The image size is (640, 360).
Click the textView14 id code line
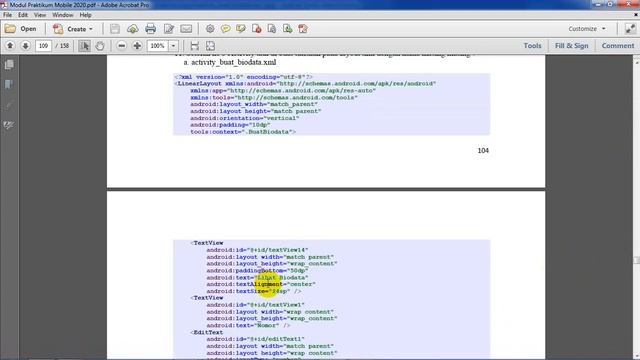[257, 250]
